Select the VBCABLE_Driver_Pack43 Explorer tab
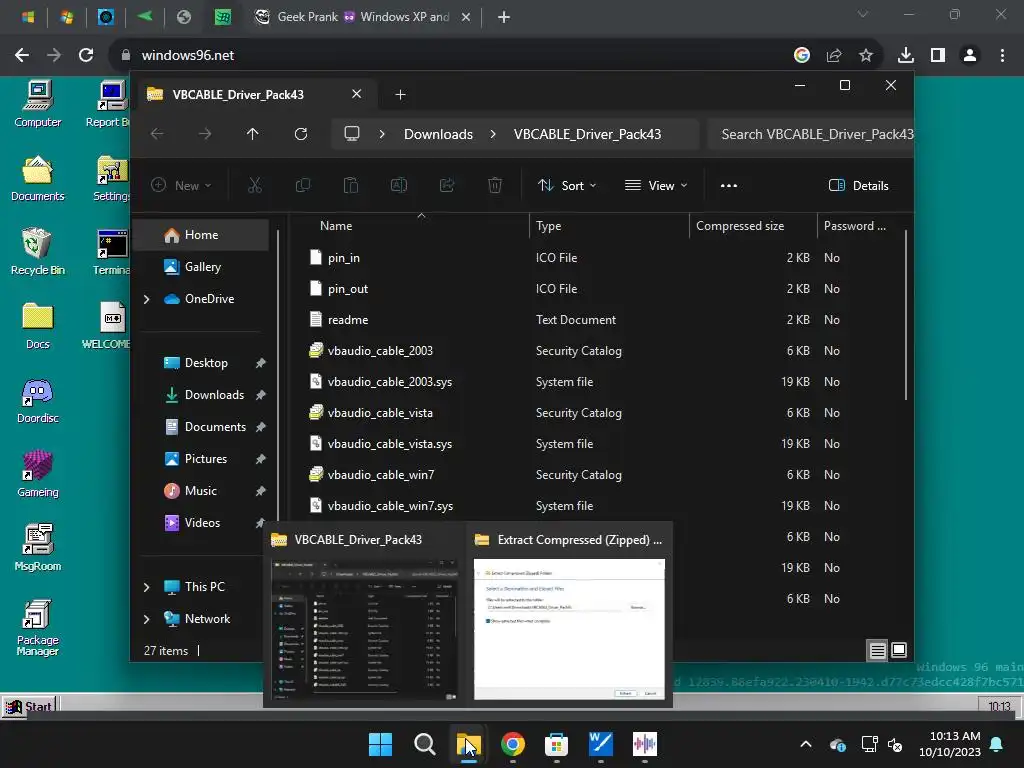 tap(254, 95)
